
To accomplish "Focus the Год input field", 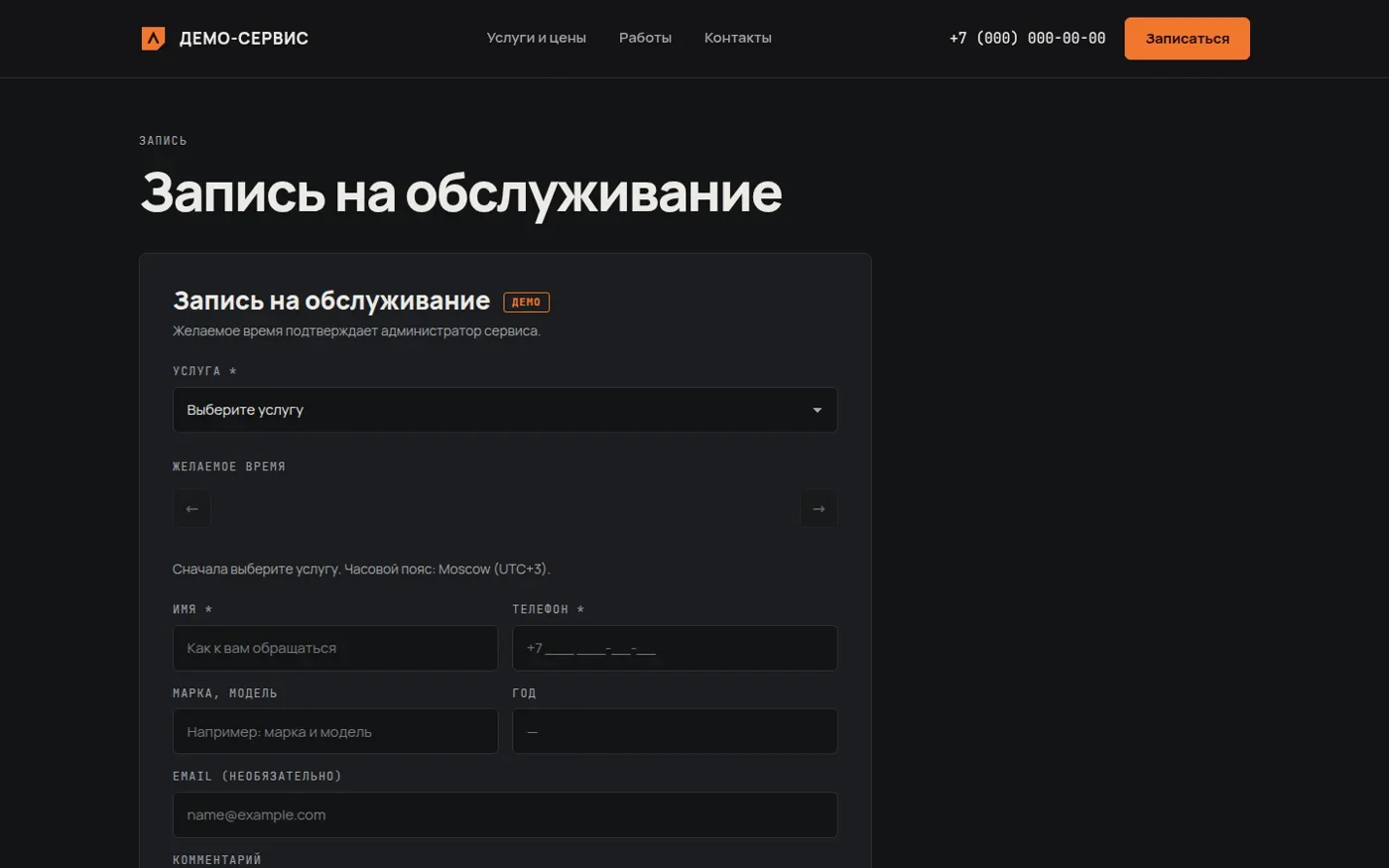I will click(x=675, y=731).
